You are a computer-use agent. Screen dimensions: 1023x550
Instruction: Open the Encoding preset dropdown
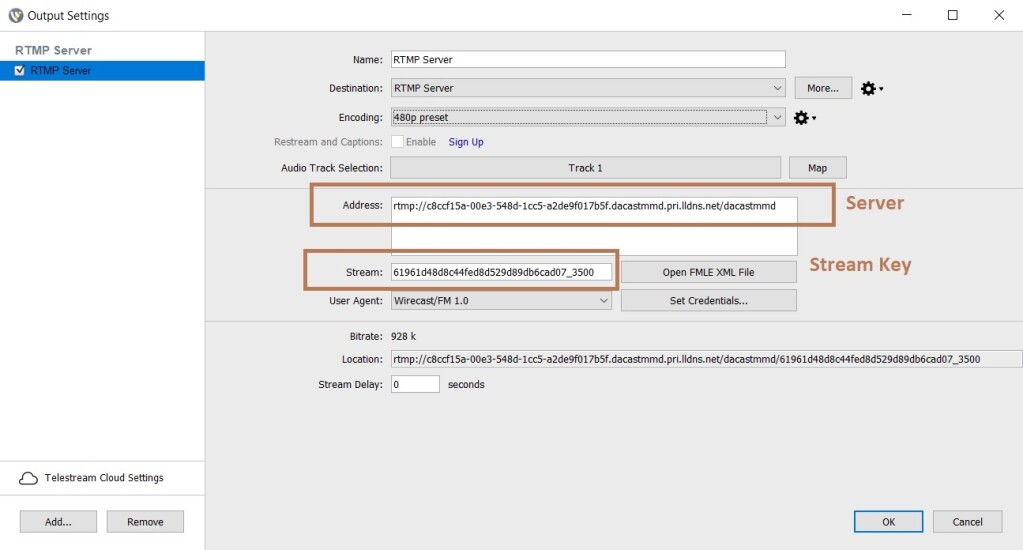coord(778,118)
